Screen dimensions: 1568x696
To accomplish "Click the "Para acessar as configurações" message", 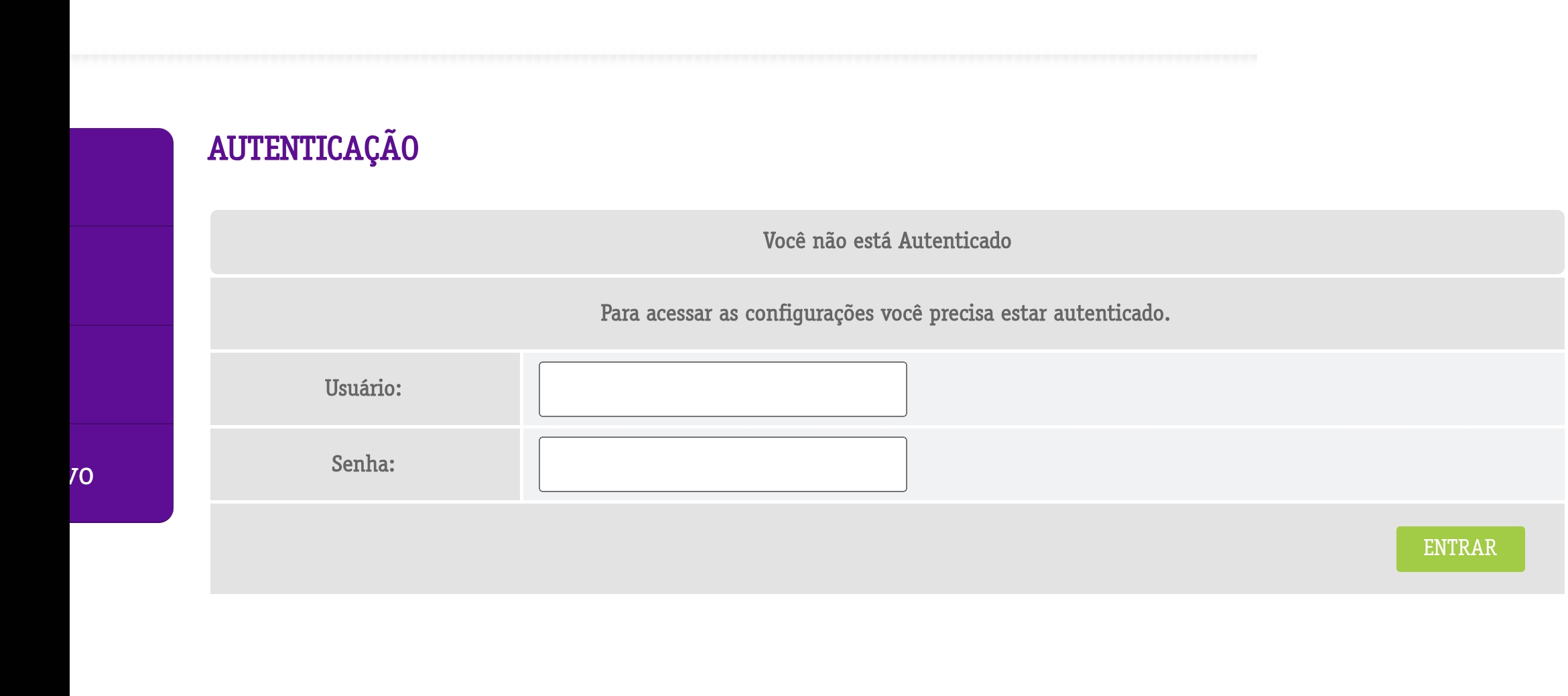I will tap(885, 313).
